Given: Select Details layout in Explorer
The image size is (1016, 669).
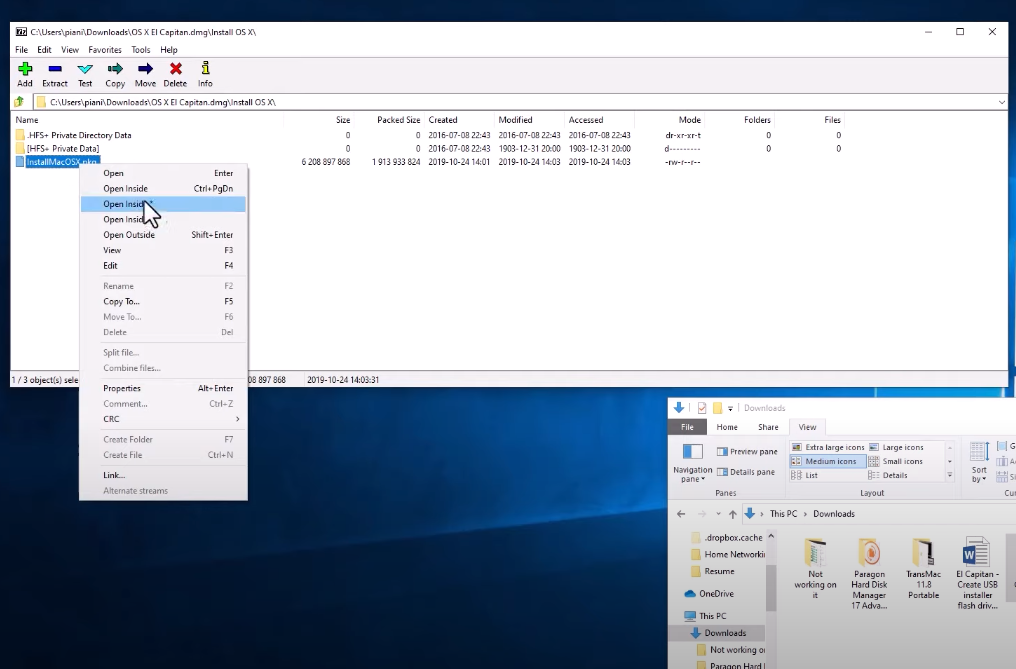Looking at the screenshot, I should pyautogui.click(x=888, y=475).
